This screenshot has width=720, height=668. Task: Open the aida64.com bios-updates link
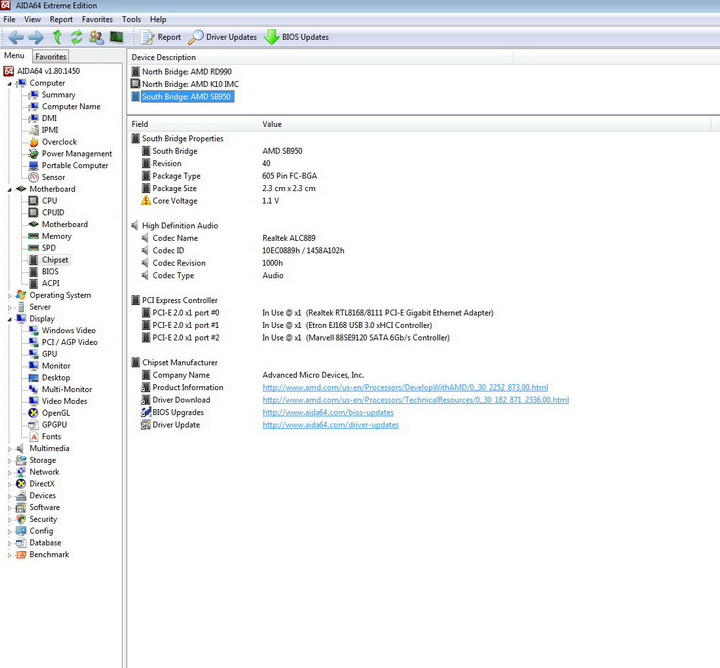328,412
